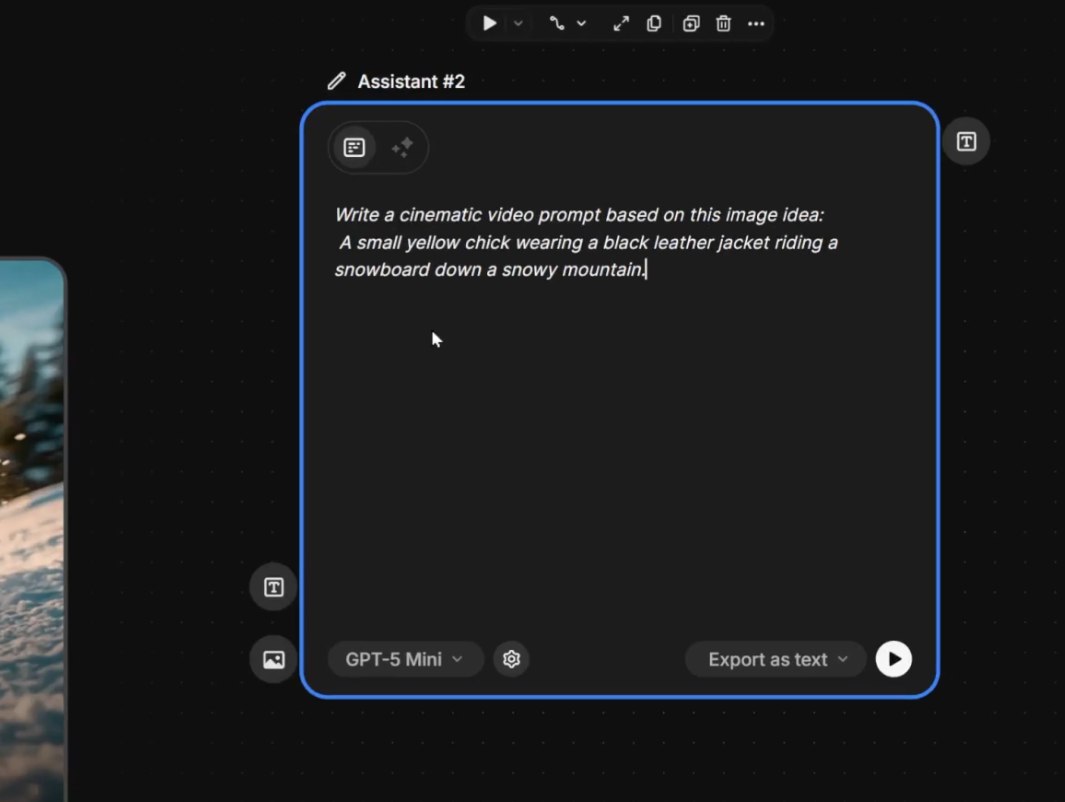The image size is (1065, 802).
Task: Select the prompt script mode toggle
Action: [x=354, y=147]
